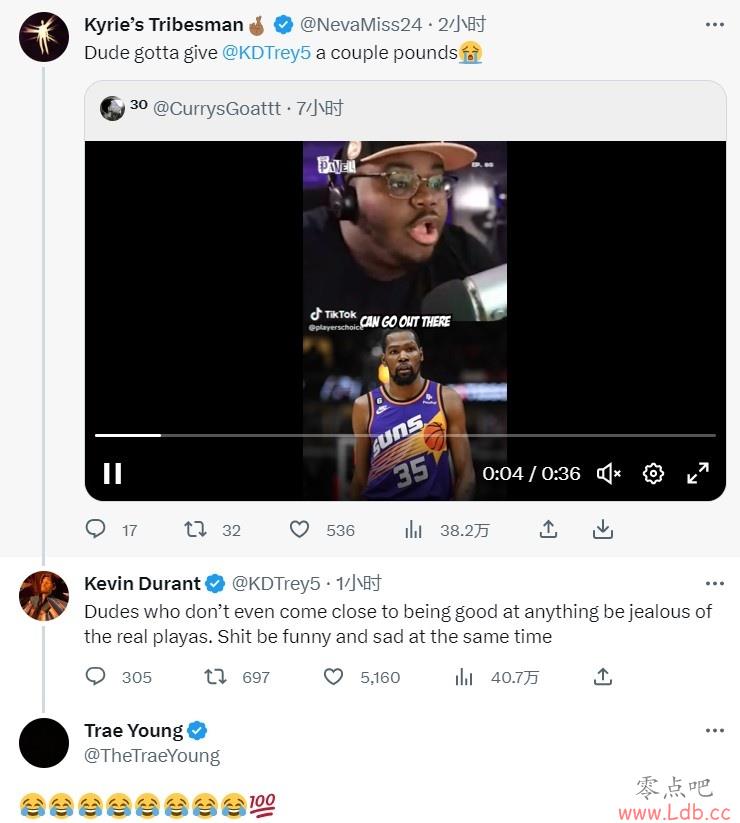740x823 pixels.
Task: Open the @TheTraeYoung profile handle
Action: [x=152, y=756]
